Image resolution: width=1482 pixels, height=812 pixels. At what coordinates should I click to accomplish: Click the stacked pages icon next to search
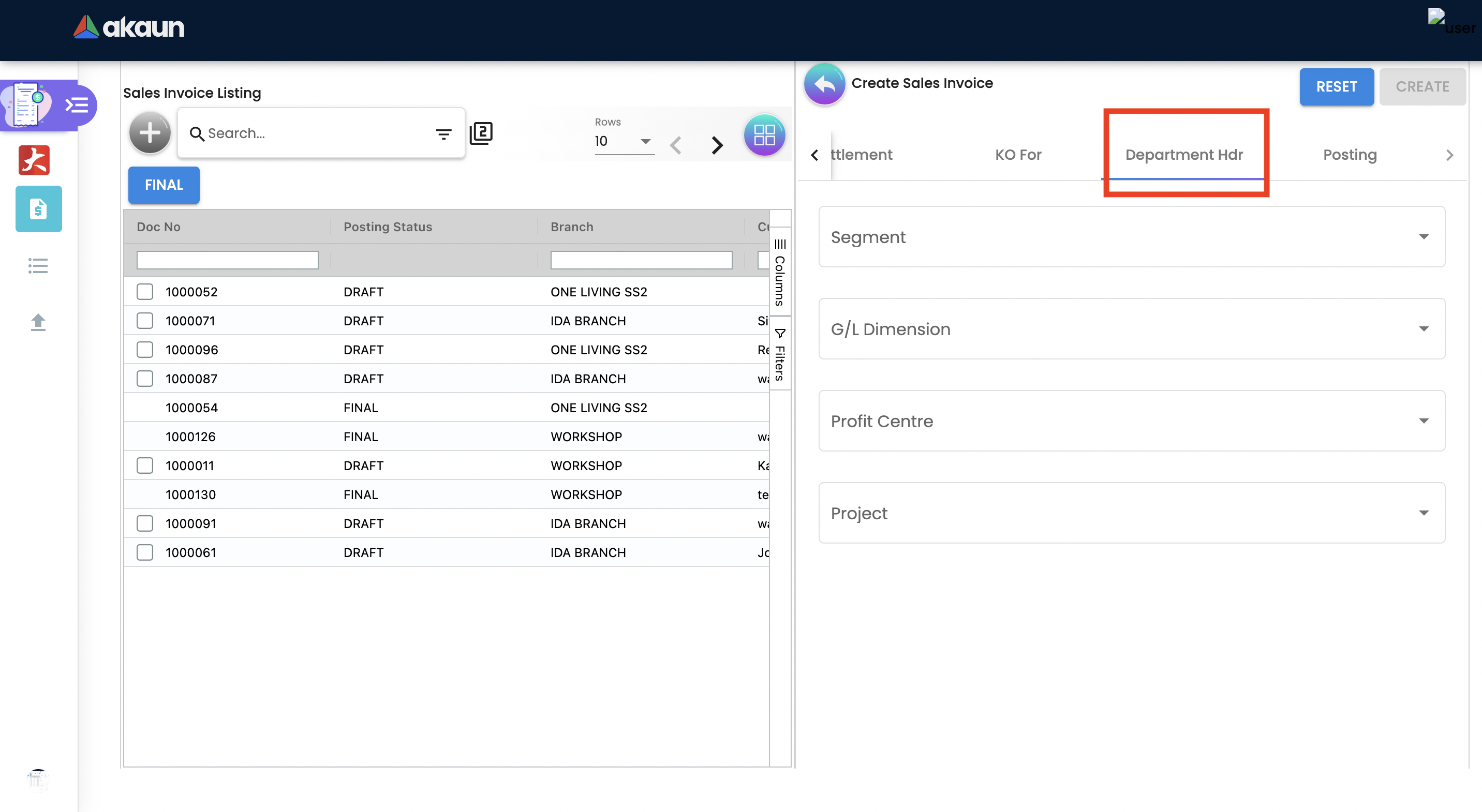pyautogui.click(x=481, y=133)
